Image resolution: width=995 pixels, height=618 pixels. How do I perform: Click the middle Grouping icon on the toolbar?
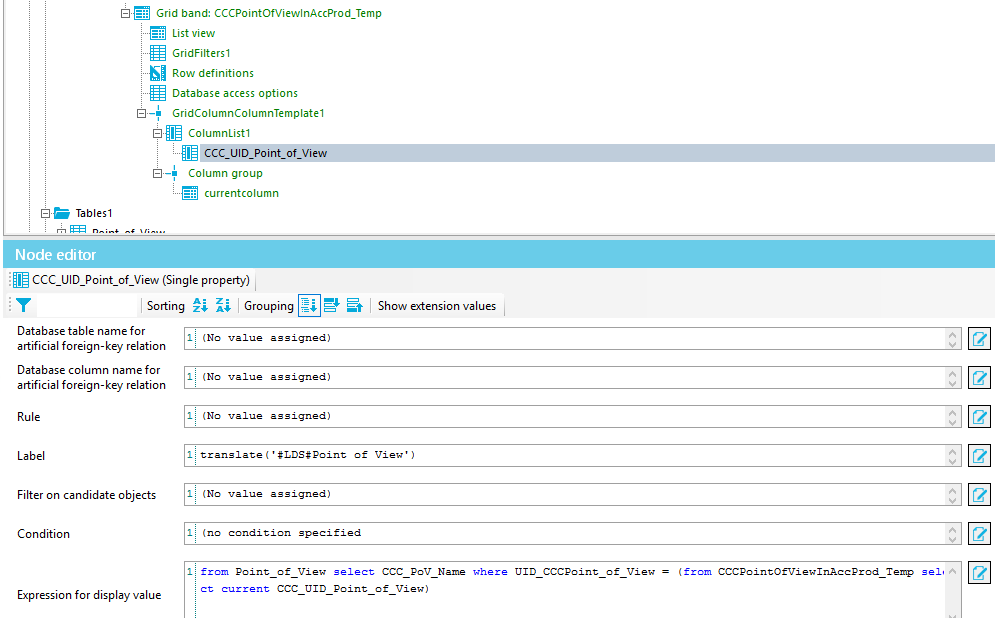331,305
